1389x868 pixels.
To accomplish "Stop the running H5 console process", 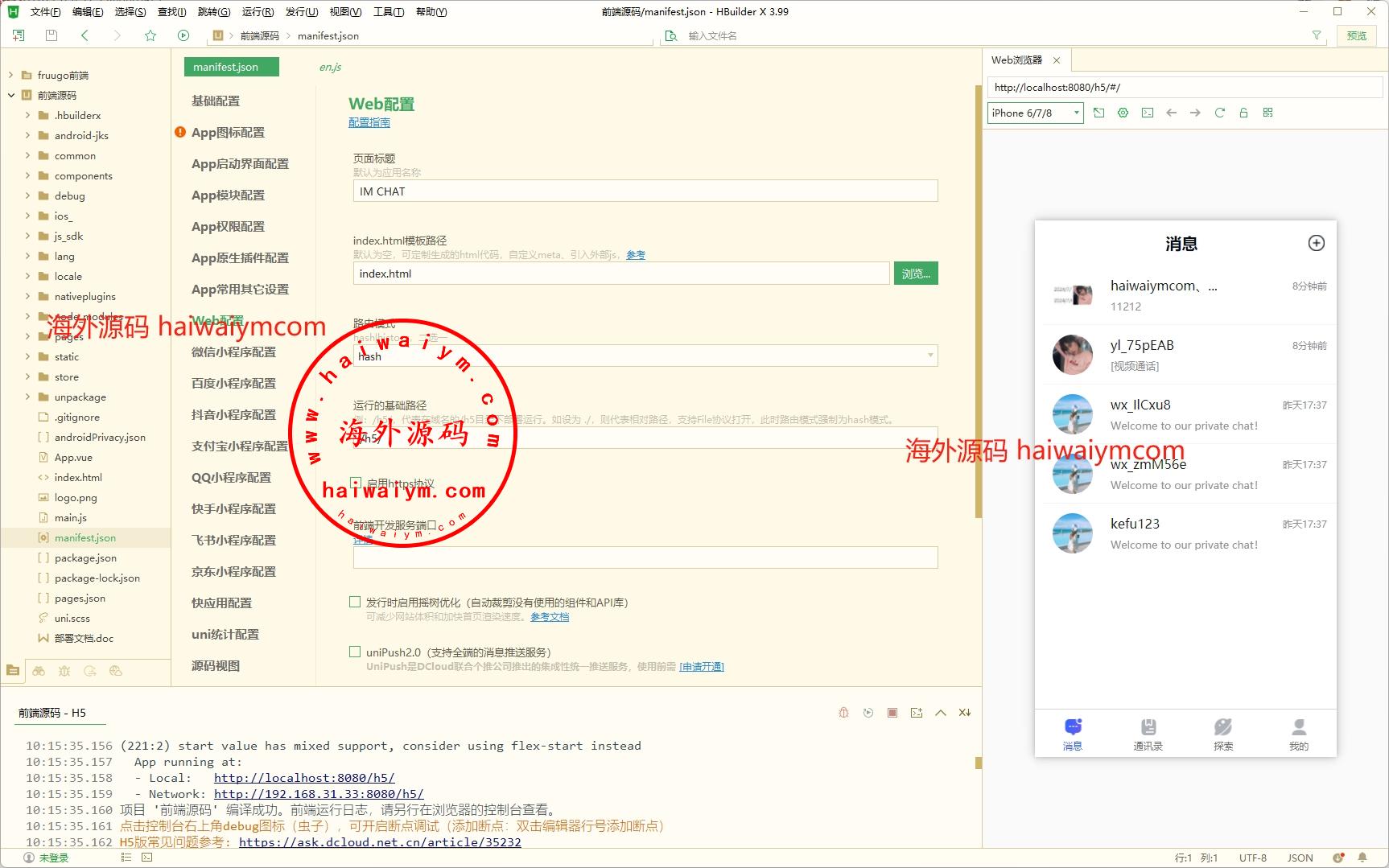I will click(x=892, y=713).
